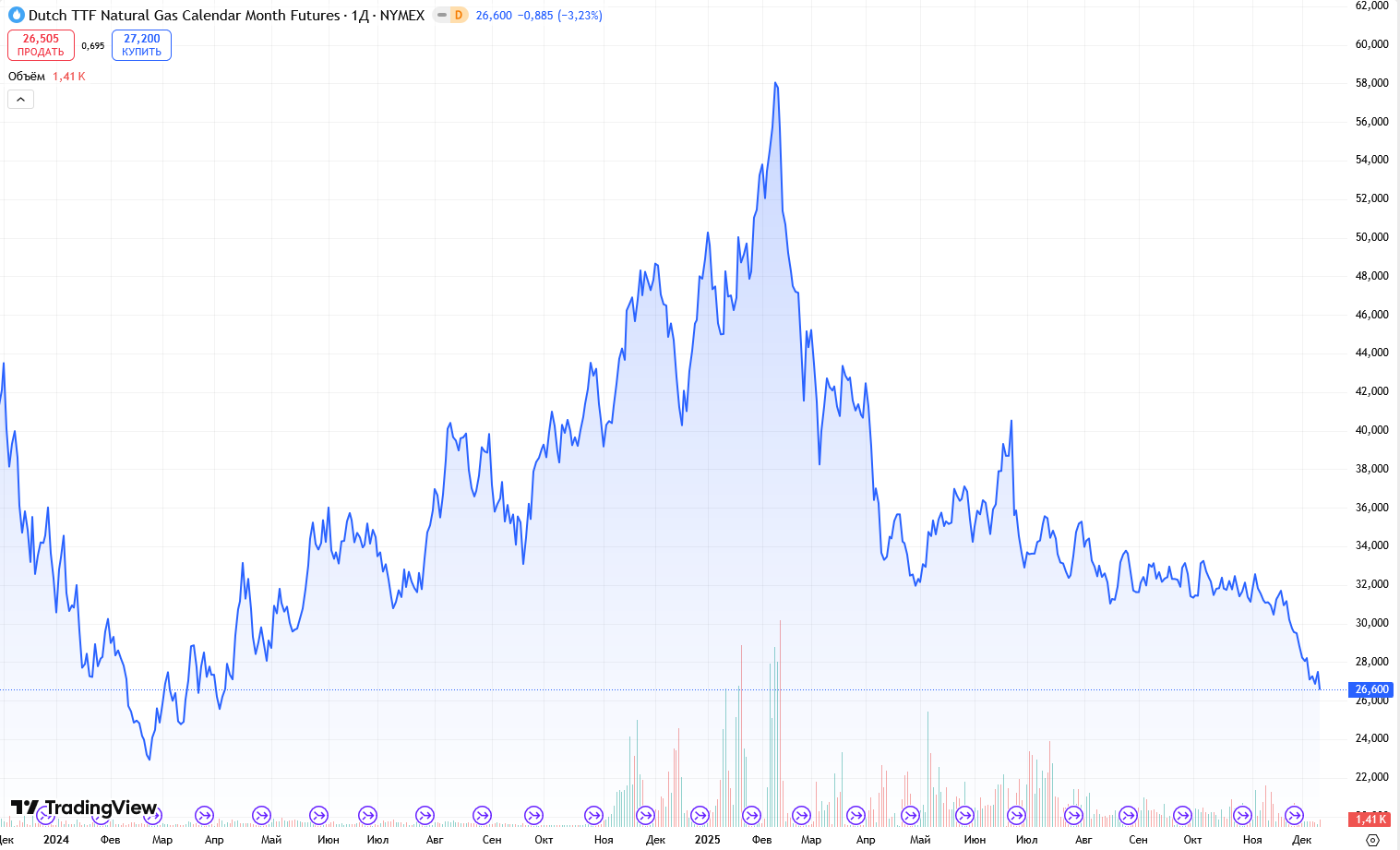The height and width of the screenshot is (850, 1400).
Task: Click the contract rollover marker above Апр 2024
Action: point(205,815)
